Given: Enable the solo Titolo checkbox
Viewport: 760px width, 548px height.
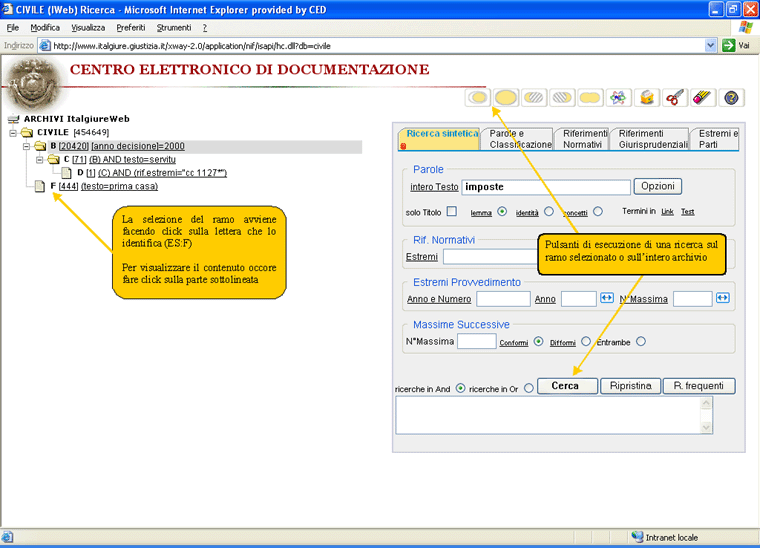Looking at the screenshot, I should [452, 211].
